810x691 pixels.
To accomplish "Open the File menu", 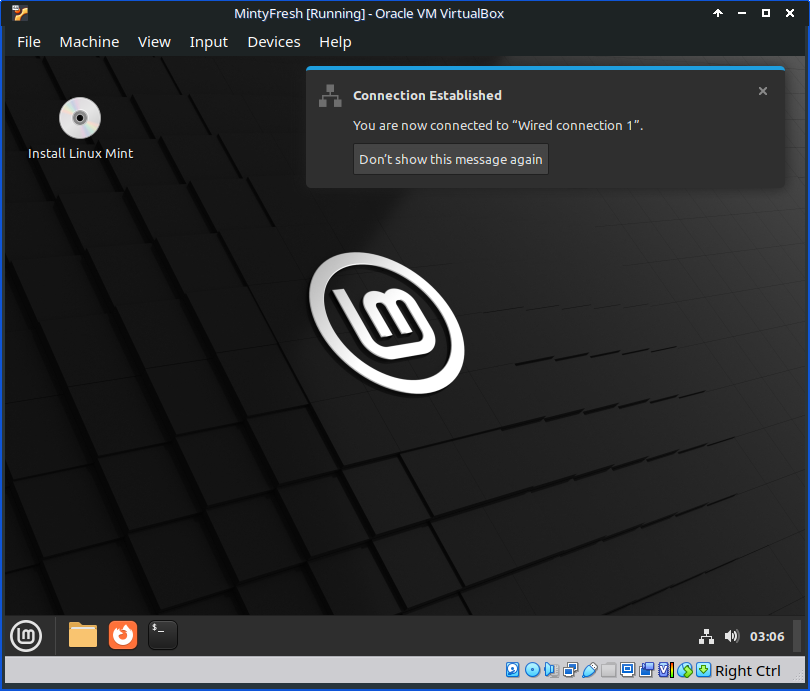I will (29, 42).
